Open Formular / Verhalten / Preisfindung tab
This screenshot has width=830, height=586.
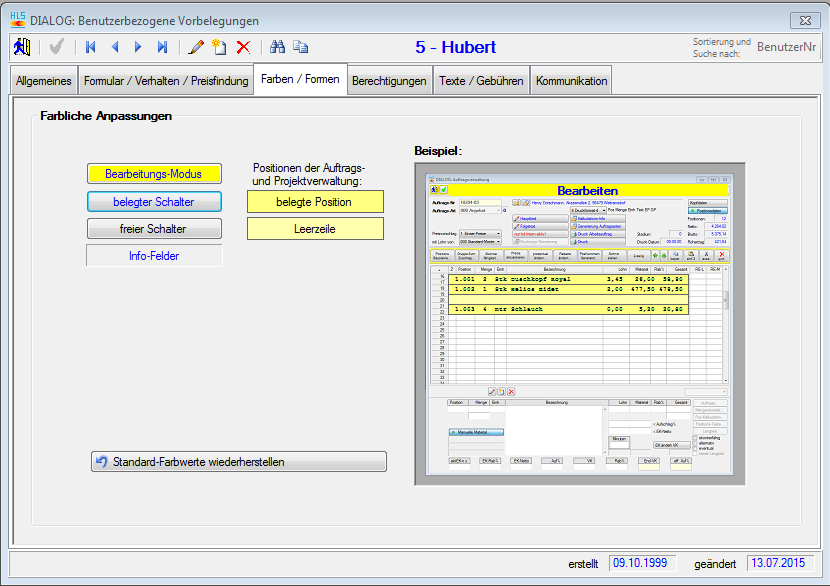pyautogui.click(x=166, y=81)
